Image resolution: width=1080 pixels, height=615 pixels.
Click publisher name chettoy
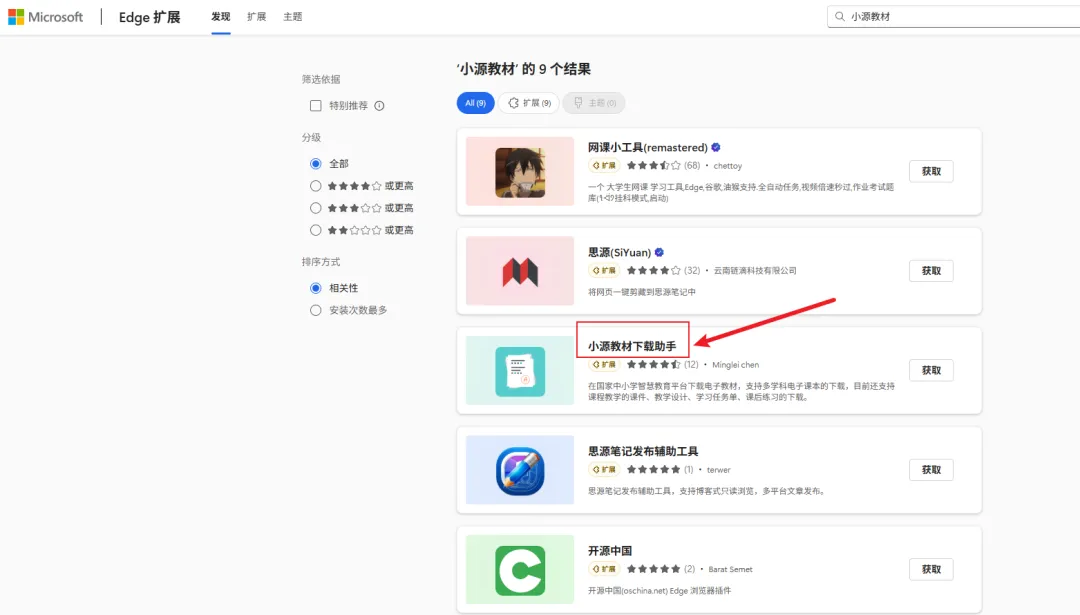[x=727, y=166]
